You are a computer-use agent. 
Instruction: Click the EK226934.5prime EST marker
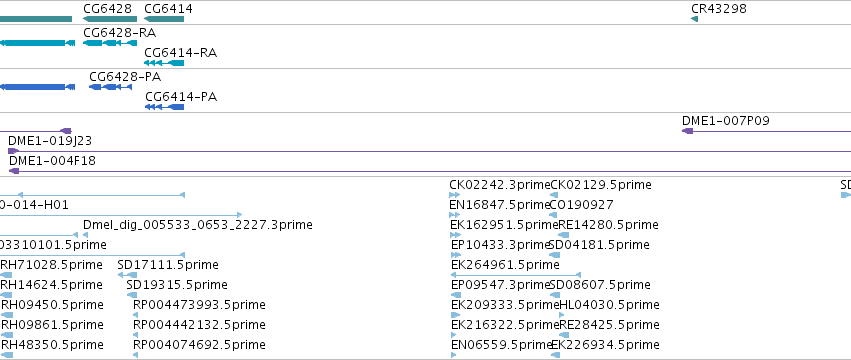pyautogui.click(x=555, y=355)
